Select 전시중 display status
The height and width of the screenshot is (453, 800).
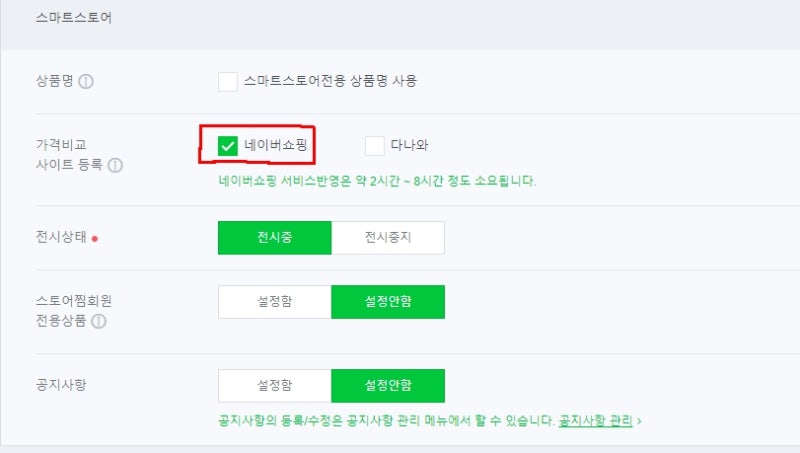pos(274,238)
